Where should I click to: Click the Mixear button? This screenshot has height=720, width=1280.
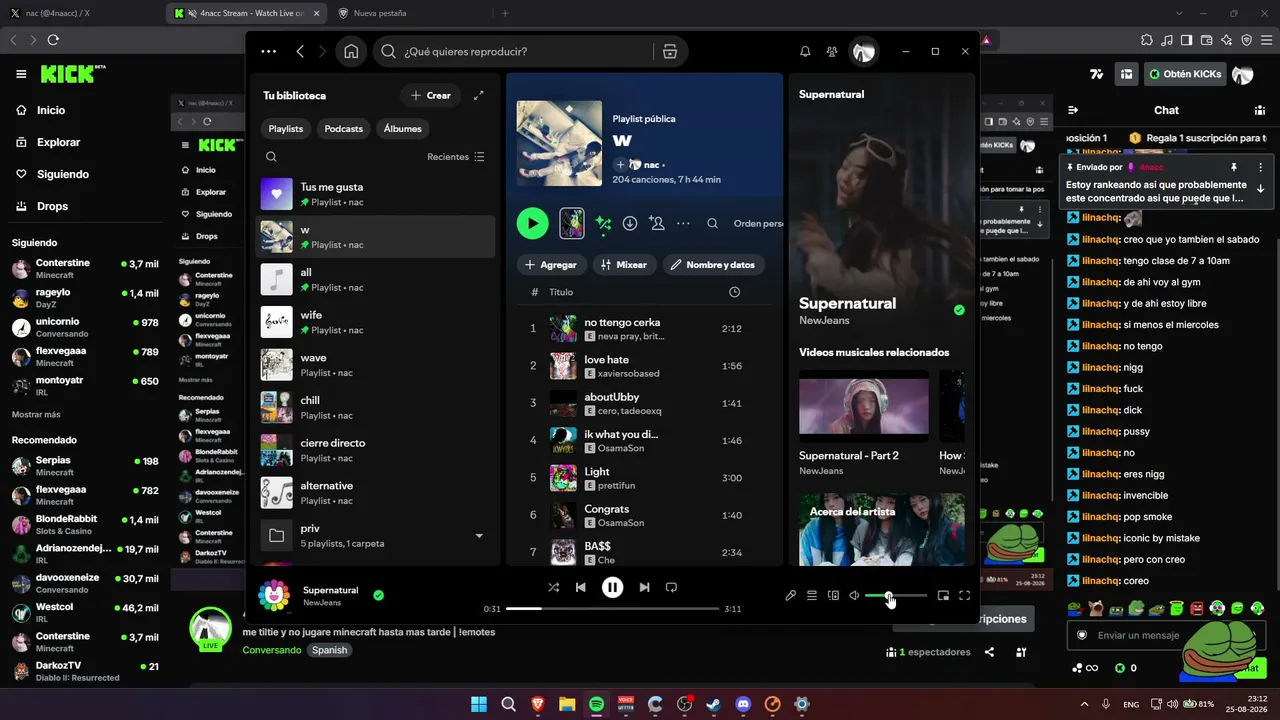tap(624, 265)
